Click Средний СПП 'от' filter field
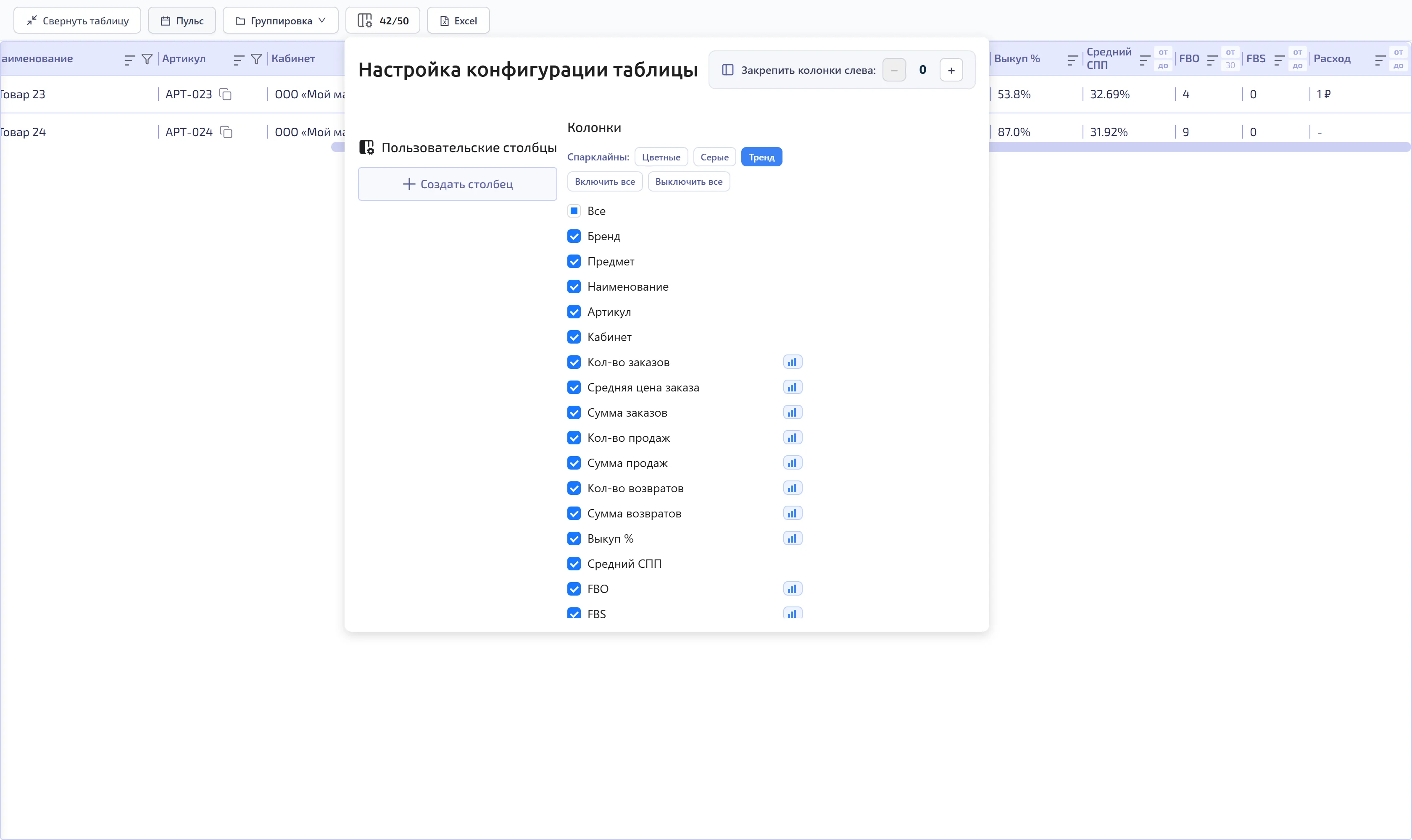Image resolution: width=1412 pixels, height=840 pixels. [1163, 52]
